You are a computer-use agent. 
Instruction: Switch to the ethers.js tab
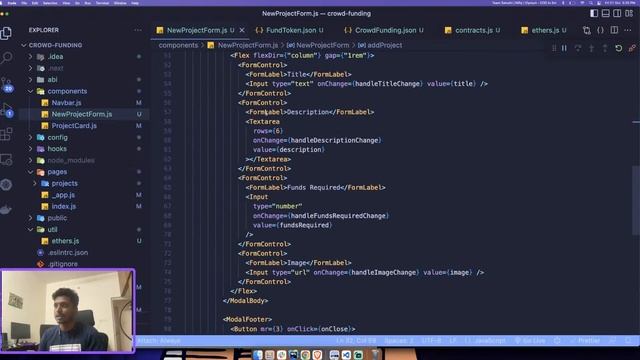pyautogui.click(x=545, y=30)
